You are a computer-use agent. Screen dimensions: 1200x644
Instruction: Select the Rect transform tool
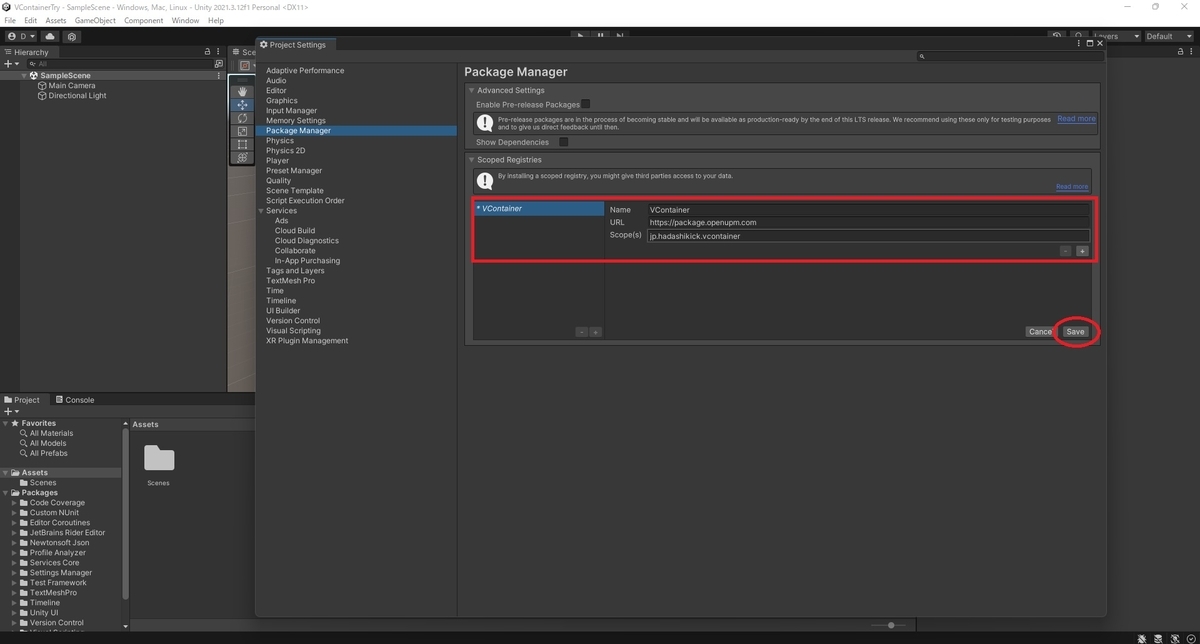point(242,144)
